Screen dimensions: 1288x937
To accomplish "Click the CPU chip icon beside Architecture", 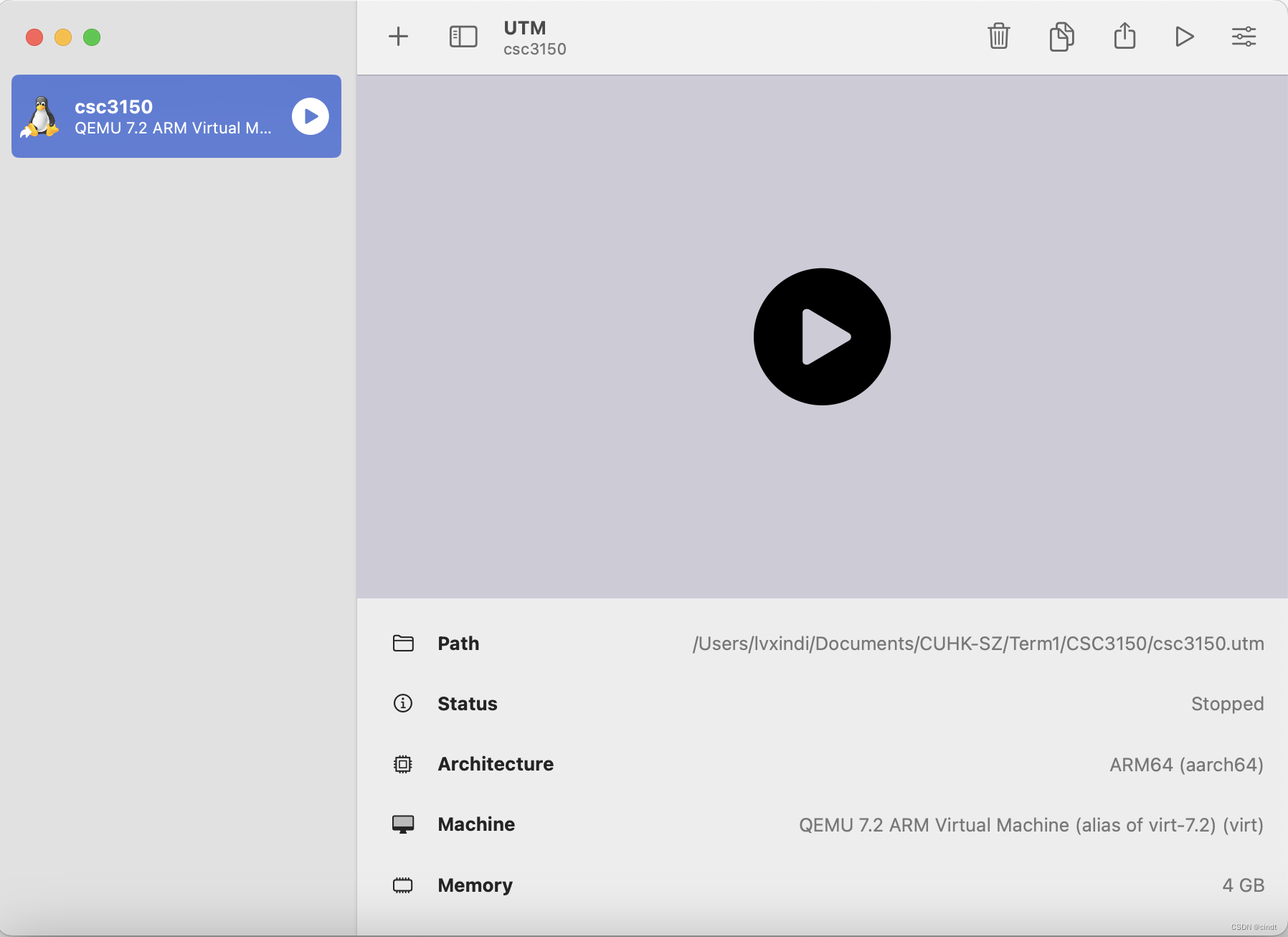I will pyautogui.click(x=403, y=764).
